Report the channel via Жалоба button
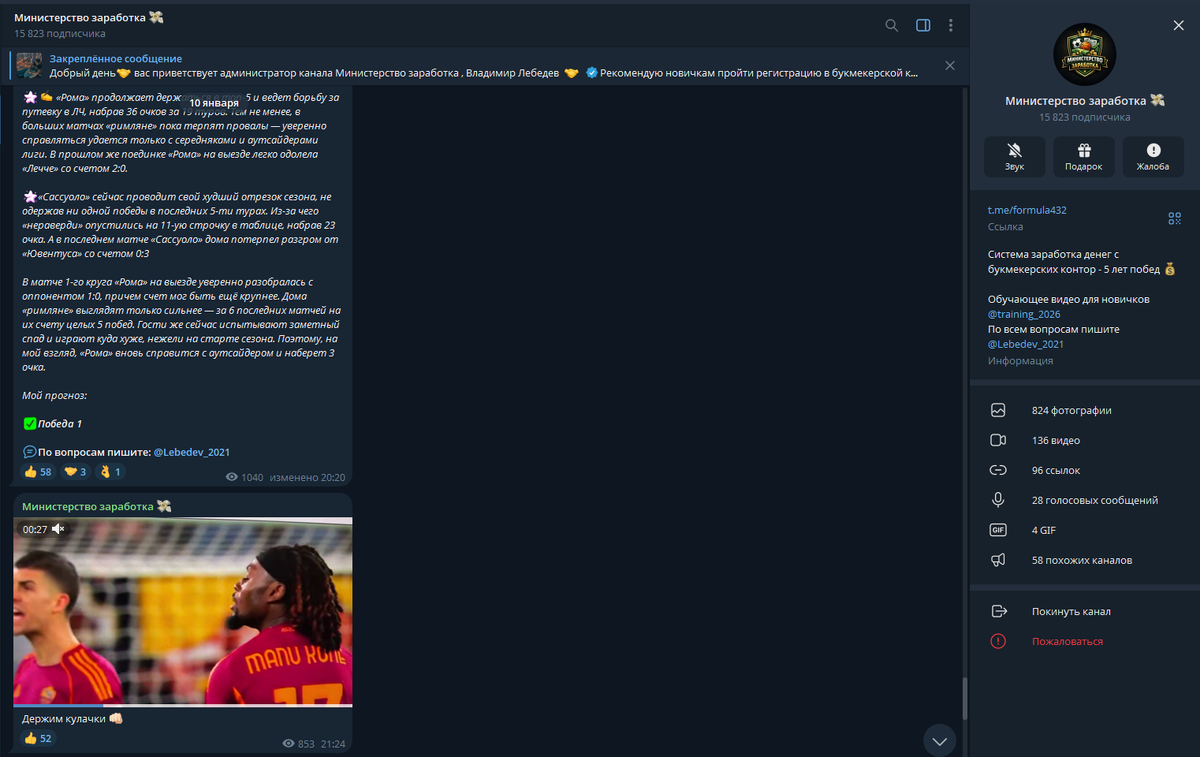The image size is (1200, 757). 1153,157
